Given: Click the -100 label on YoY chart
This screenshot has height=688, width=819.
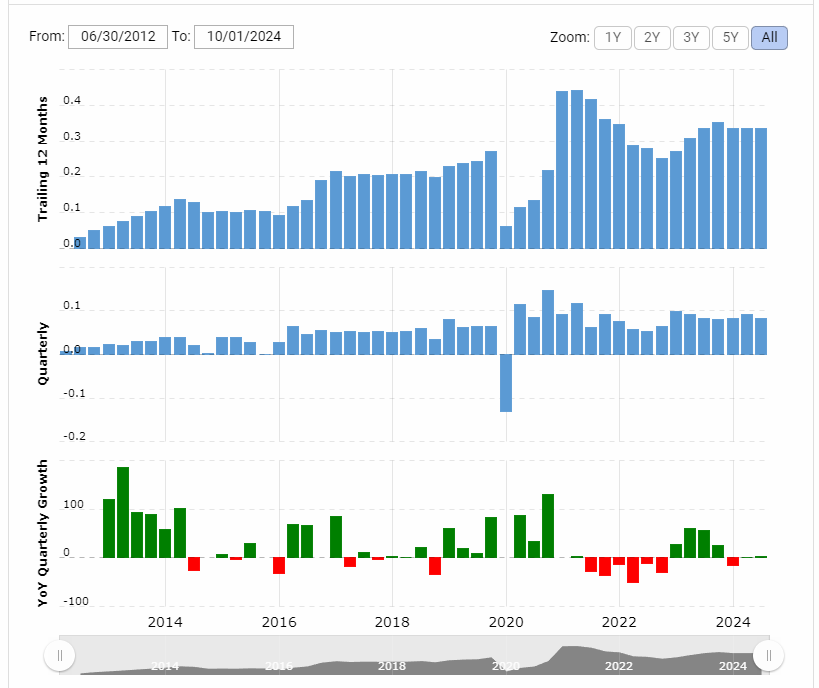Looking at the screenshot, I should click(x=76, y=601).
